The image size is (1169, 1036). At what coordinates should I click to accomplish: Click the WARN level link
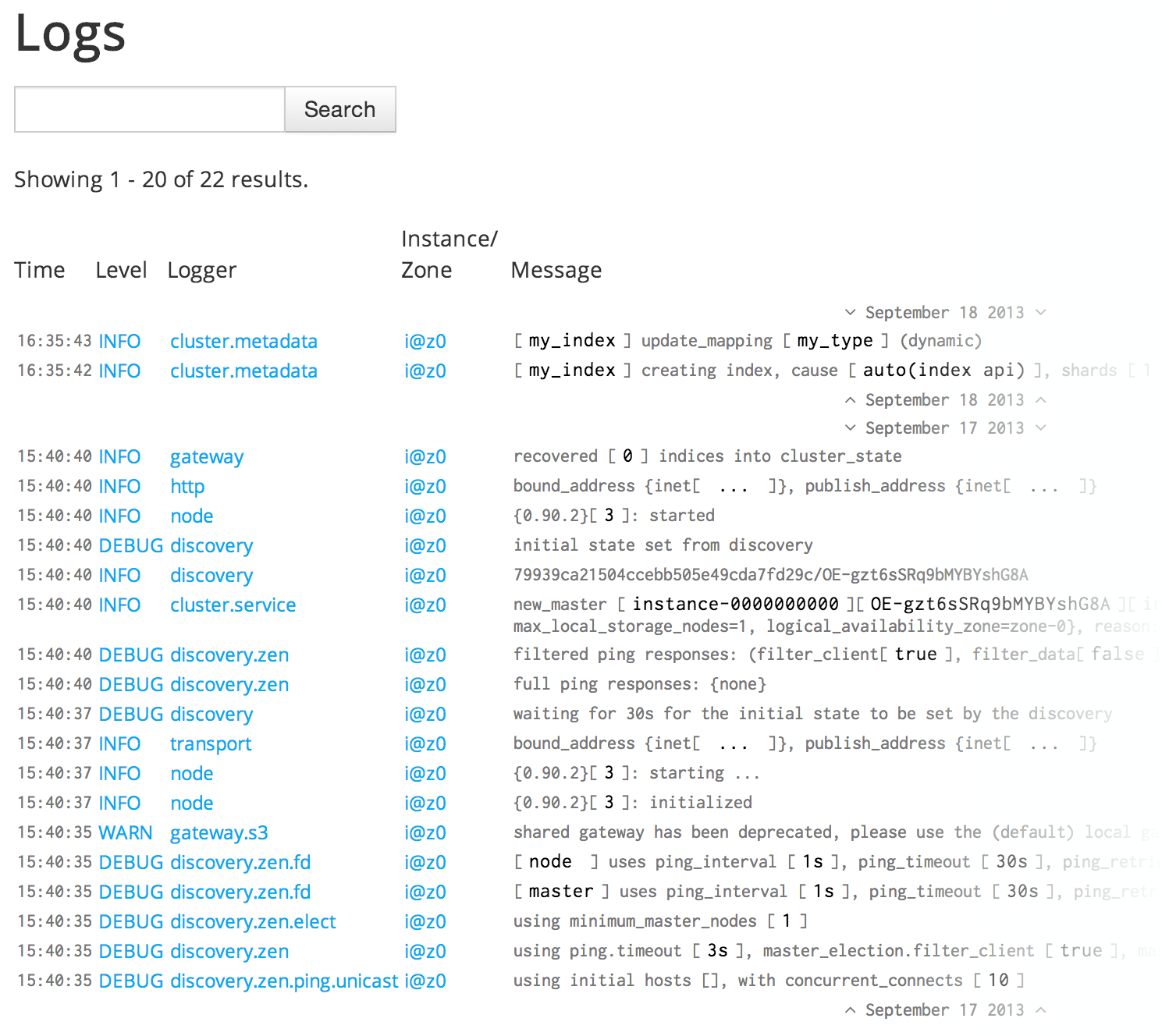125,832
